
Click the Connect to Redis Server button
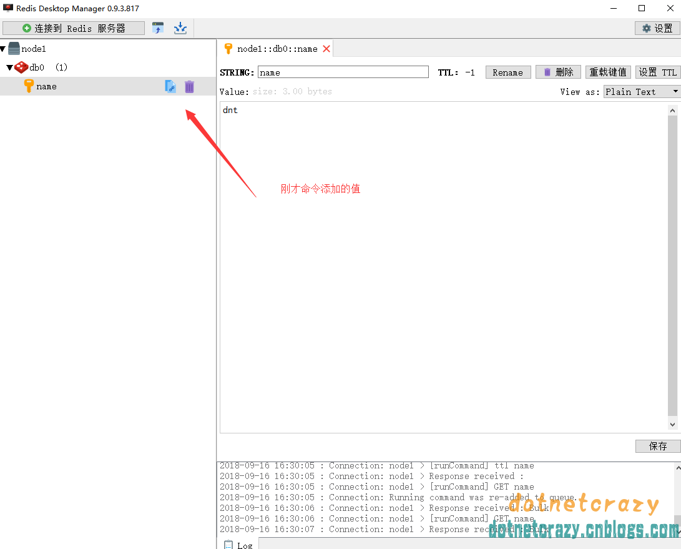[73, 28]
